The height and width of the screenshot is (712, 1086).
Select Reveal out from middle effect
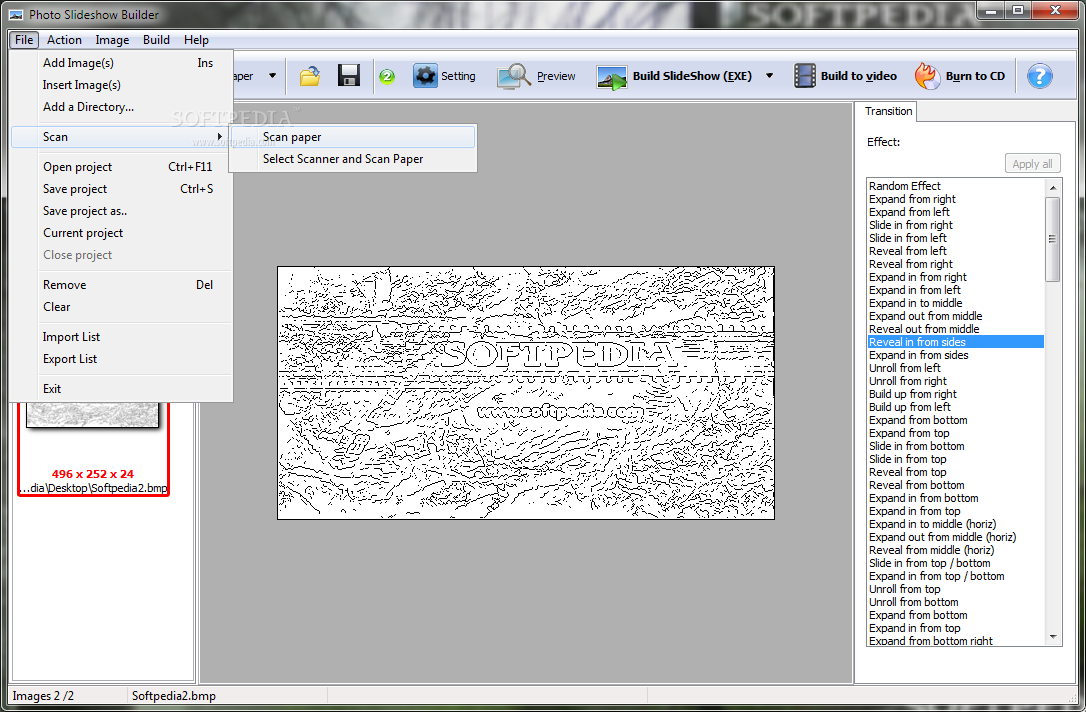coord(956,329)
